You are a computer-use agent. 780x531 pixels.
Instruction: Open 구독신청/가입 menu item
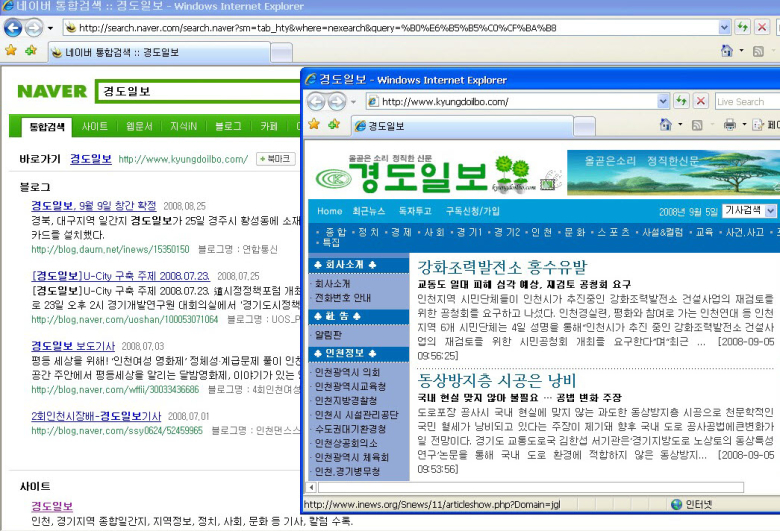pos(473,211)
